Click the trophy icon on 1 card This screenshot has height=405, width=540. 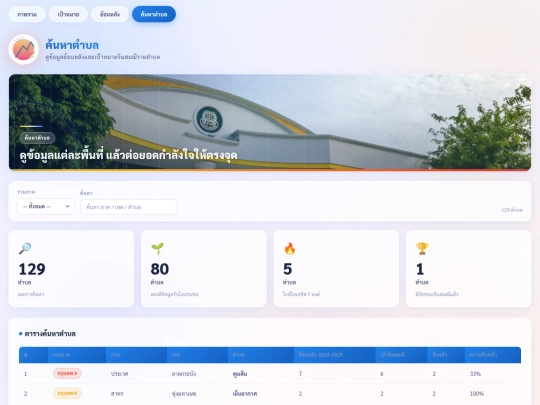tap(422, 248)
